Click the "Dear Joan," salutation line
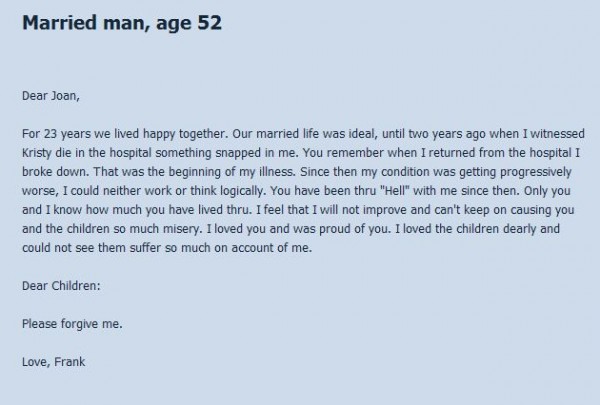The width and height of the screenshot is (600, 405). (51, 96)
